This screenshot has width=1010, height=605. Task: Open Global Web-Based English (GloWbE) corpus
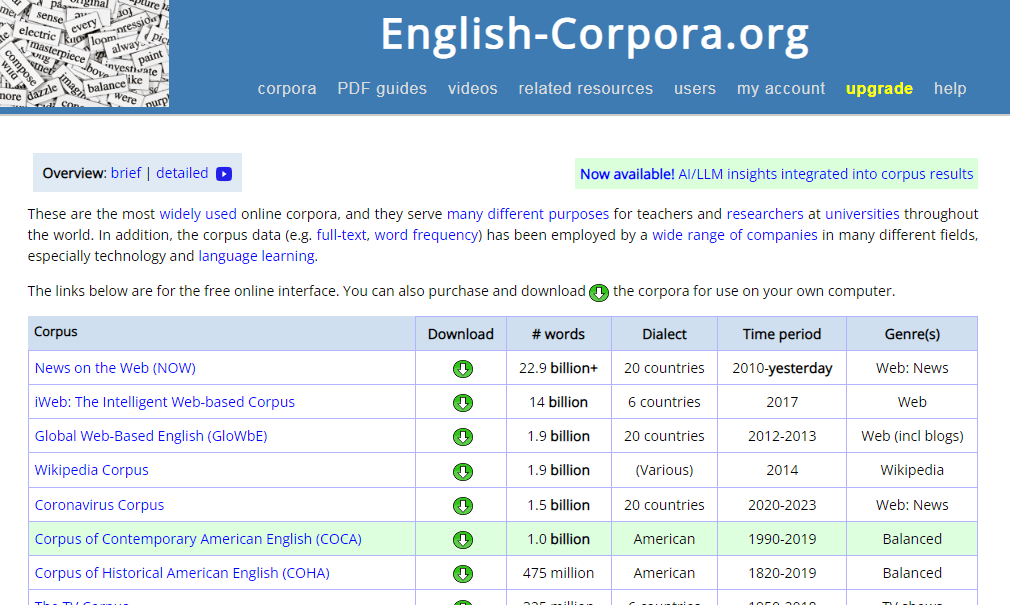(x=151, y=436)
